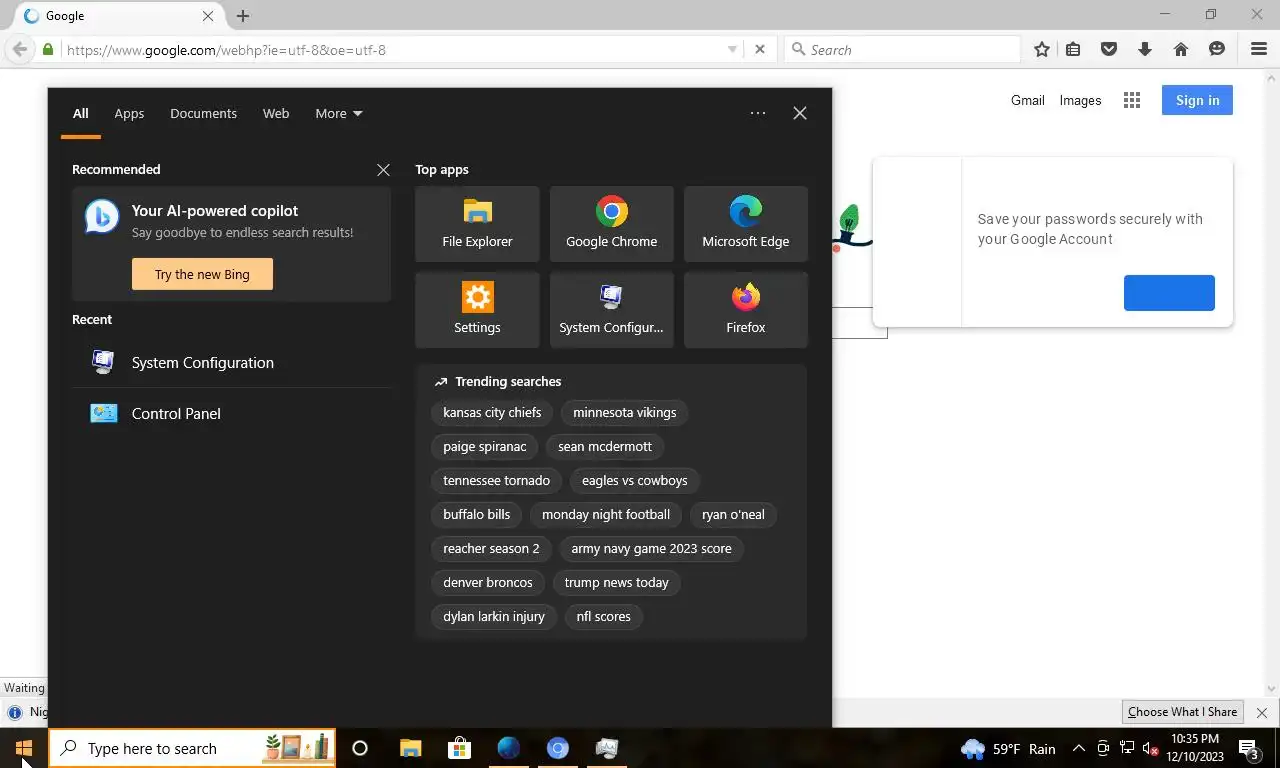
Task: Click Choose What I Share button
Action: tap(1182, 712)
